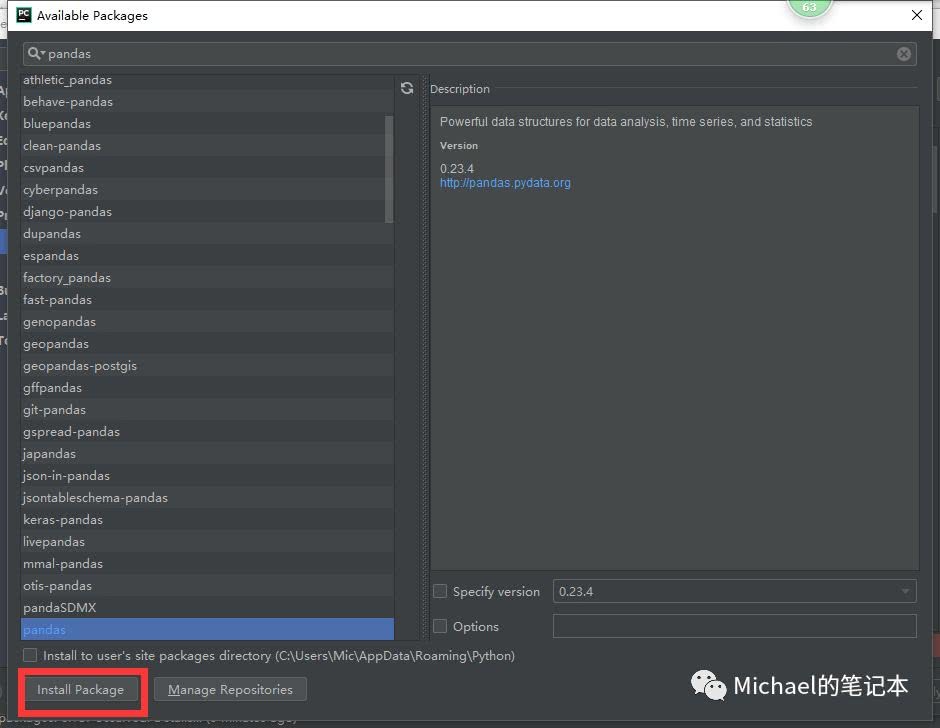Select bluepandas package
Screen dimensions: 940x728
(207, 124)
